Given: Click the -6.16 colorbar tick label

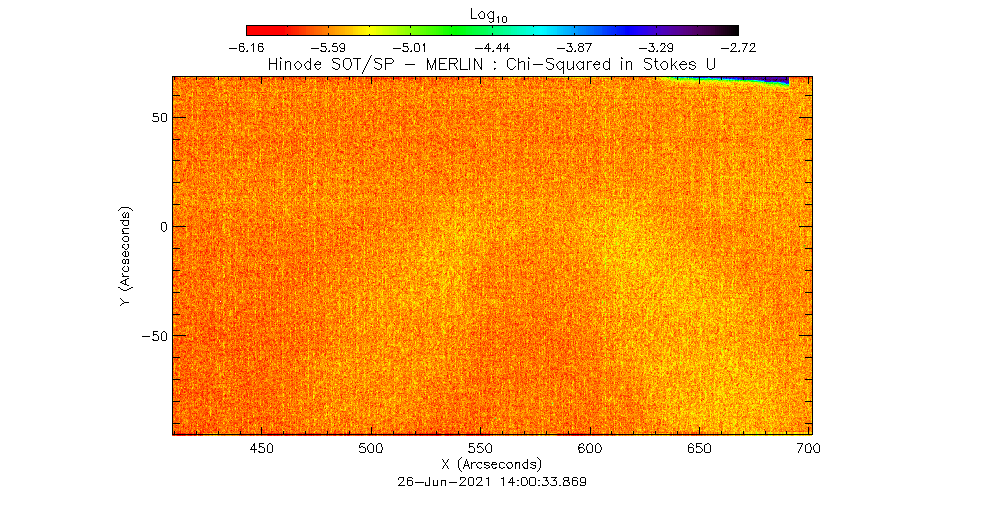Looking at the screenshot, I should point(246,47).
